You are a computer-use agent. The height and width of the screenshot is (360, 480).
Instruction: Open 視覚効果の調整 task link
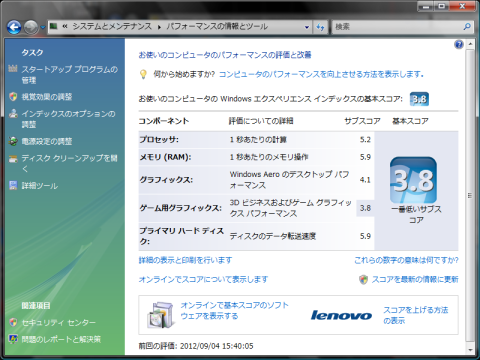tap(47, 97)
